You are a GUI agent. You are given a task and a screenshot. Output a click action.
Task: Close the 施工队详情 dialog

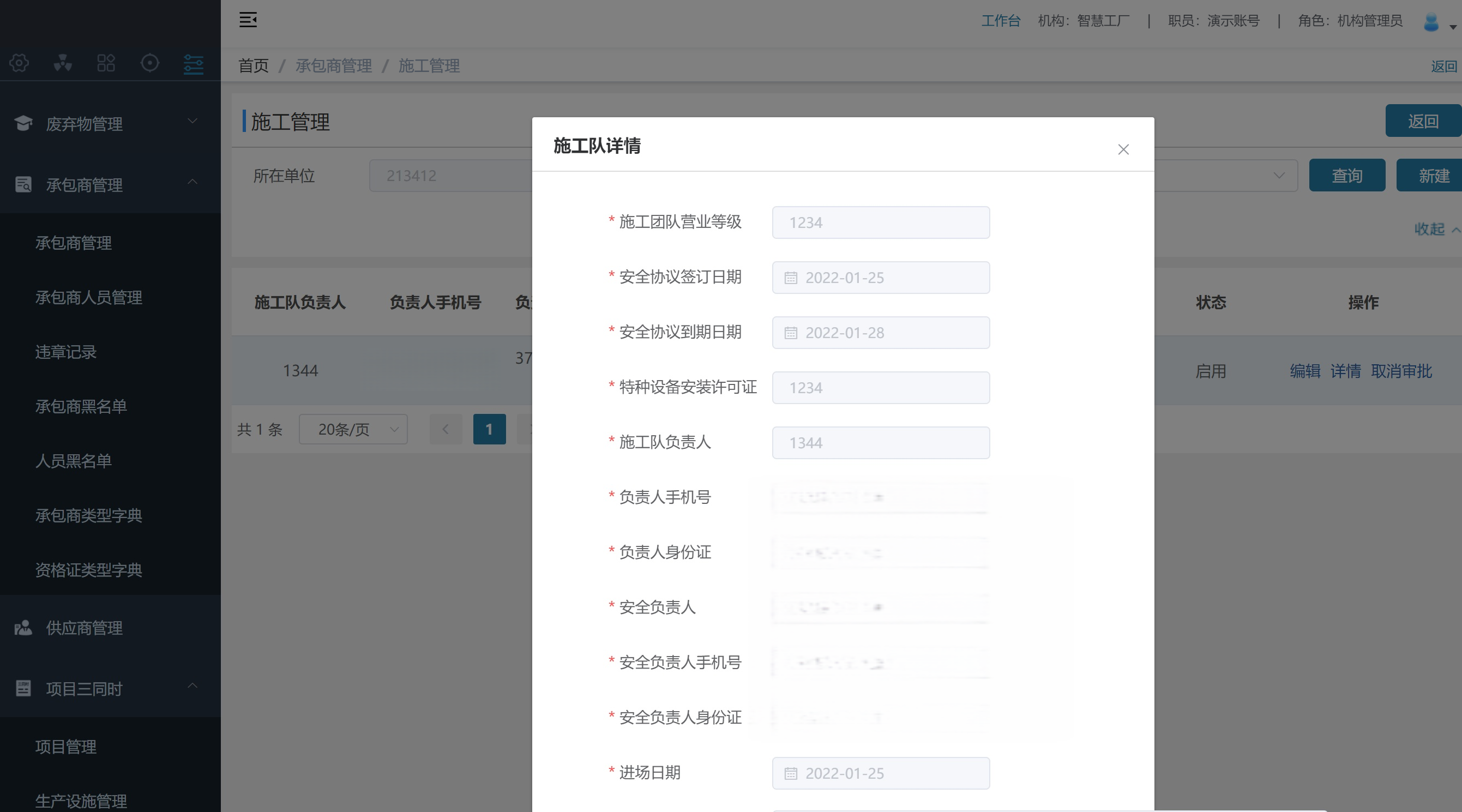1123,150
